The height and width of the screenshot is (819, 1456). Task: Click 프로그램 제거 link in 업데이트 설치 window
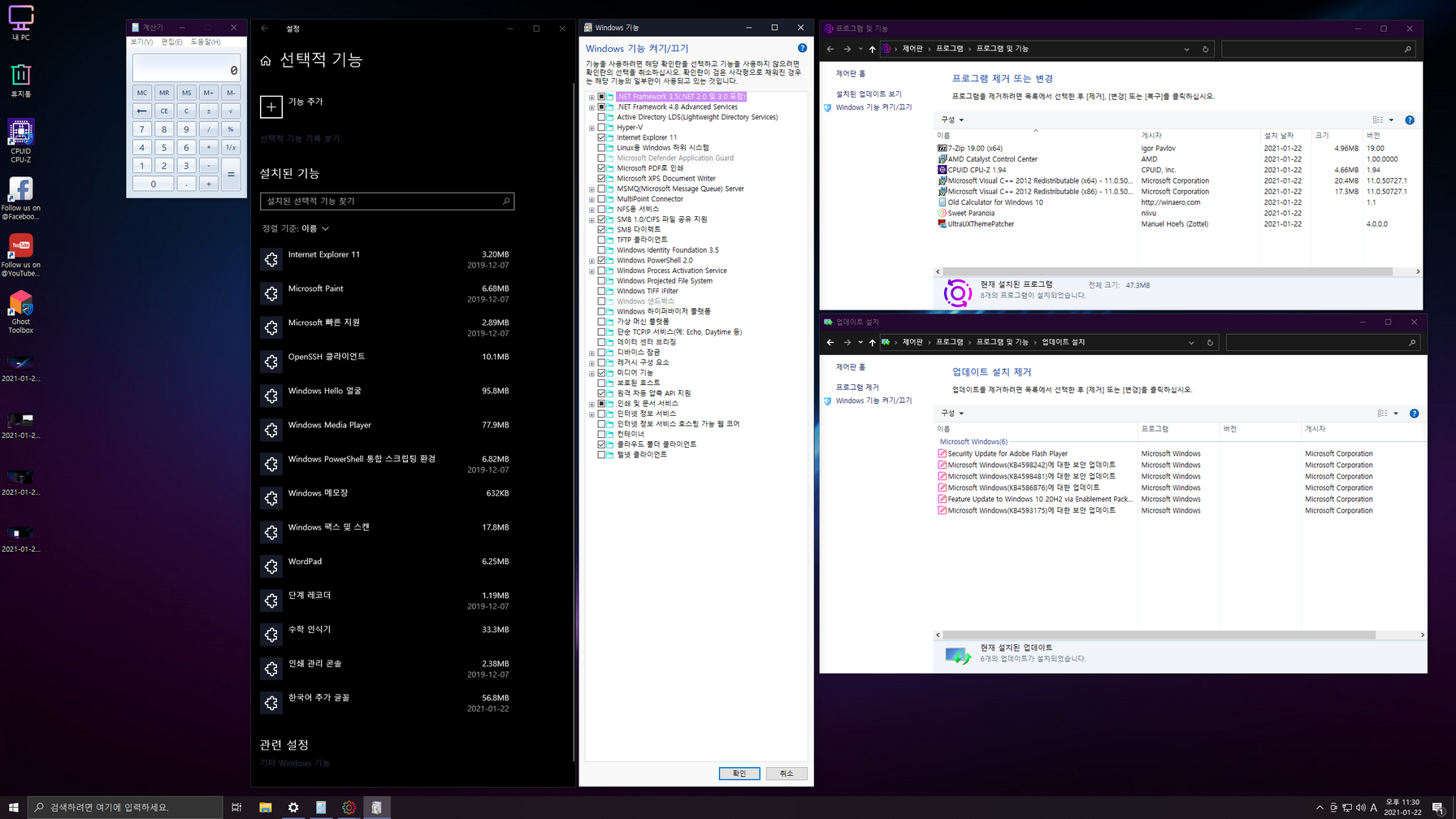[857, 388]
